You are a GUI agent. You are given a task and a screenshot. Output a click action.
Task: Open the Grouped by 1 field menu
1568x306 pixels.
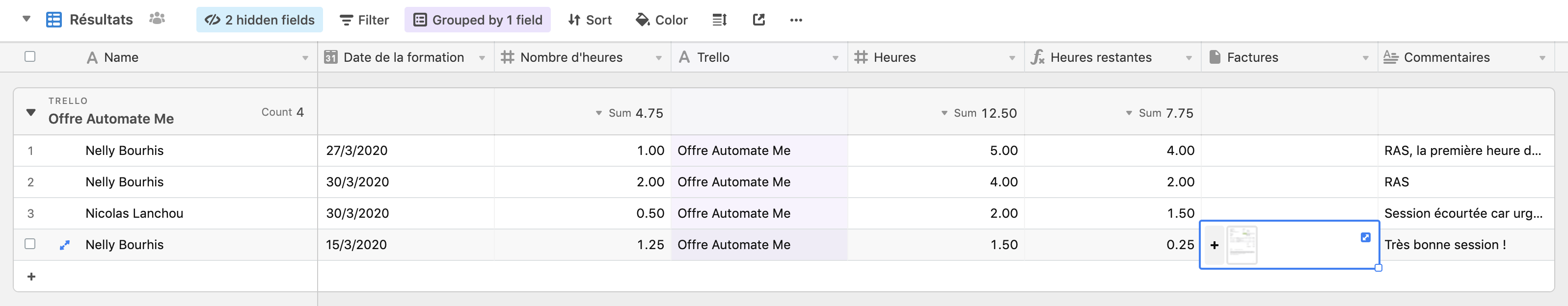point(477,20)
